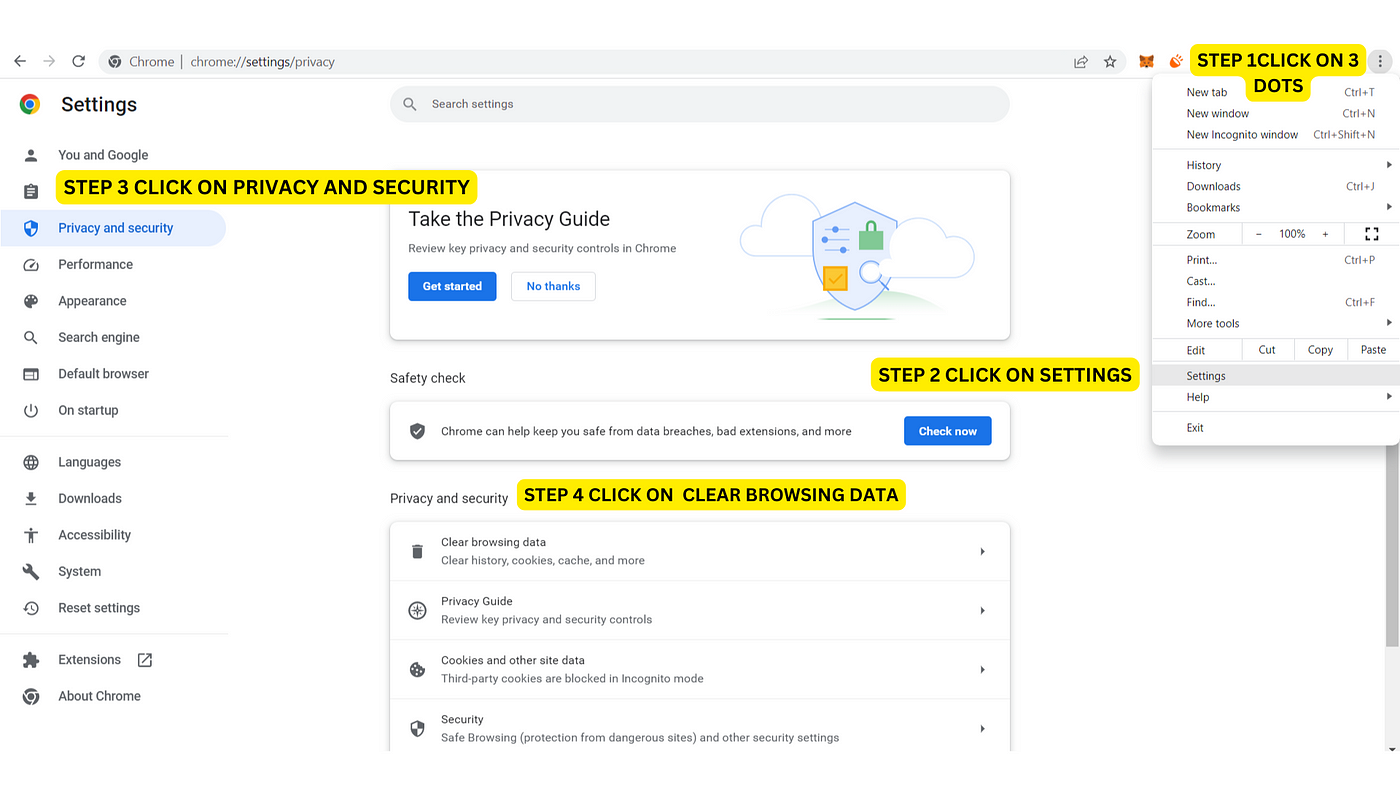1400x788 pixels.
Task: Expand Privacy Guide row arrow
Action: (x=983, y=610)
